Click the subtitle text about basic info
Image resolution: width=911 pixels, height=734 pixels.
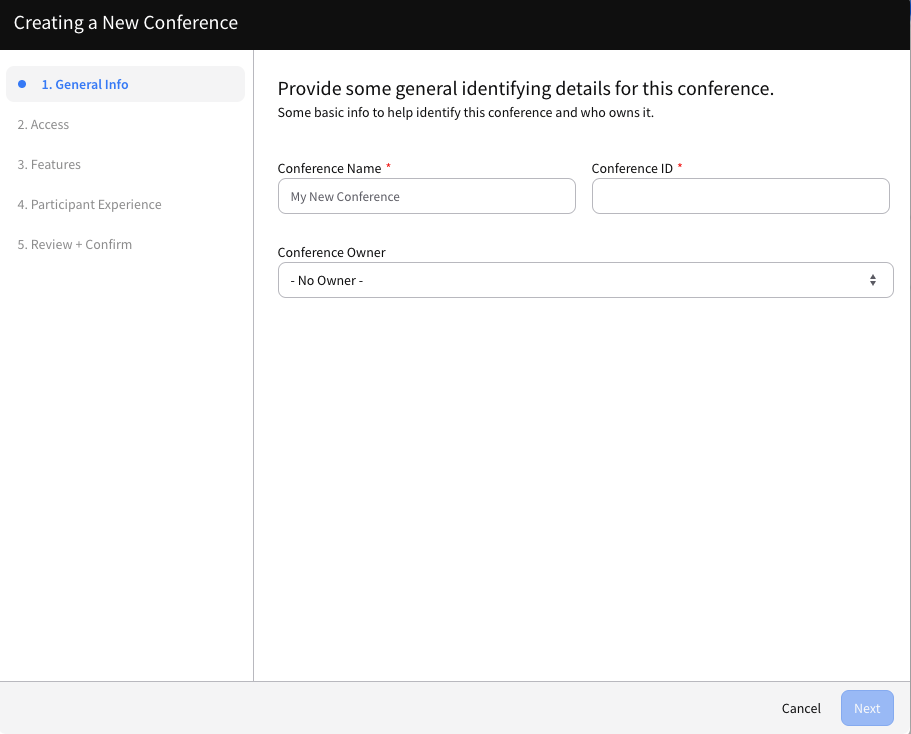click(466, 113)
